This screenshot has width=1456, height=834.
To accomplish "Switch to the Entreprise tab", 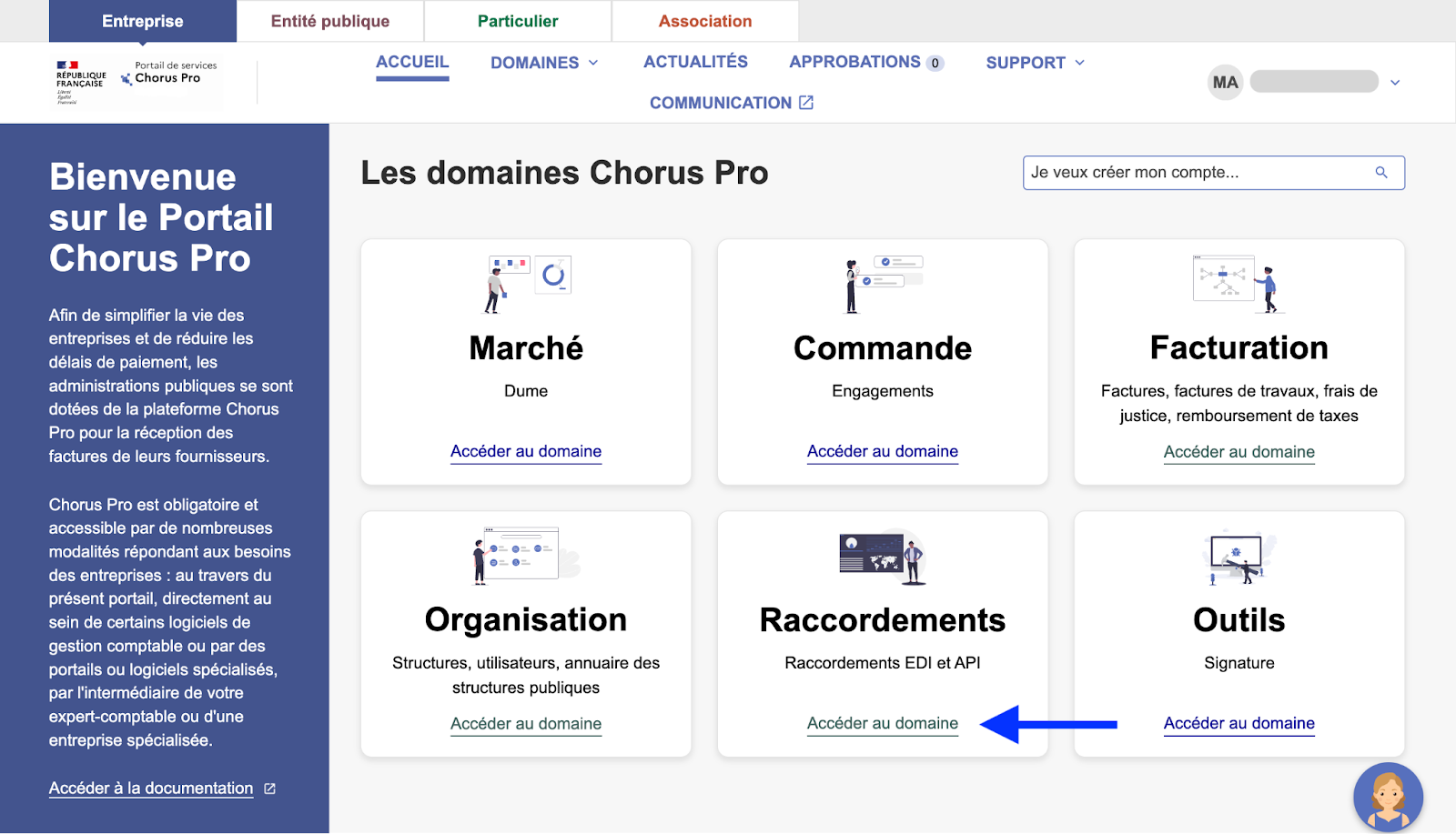I will click(143, 21).
